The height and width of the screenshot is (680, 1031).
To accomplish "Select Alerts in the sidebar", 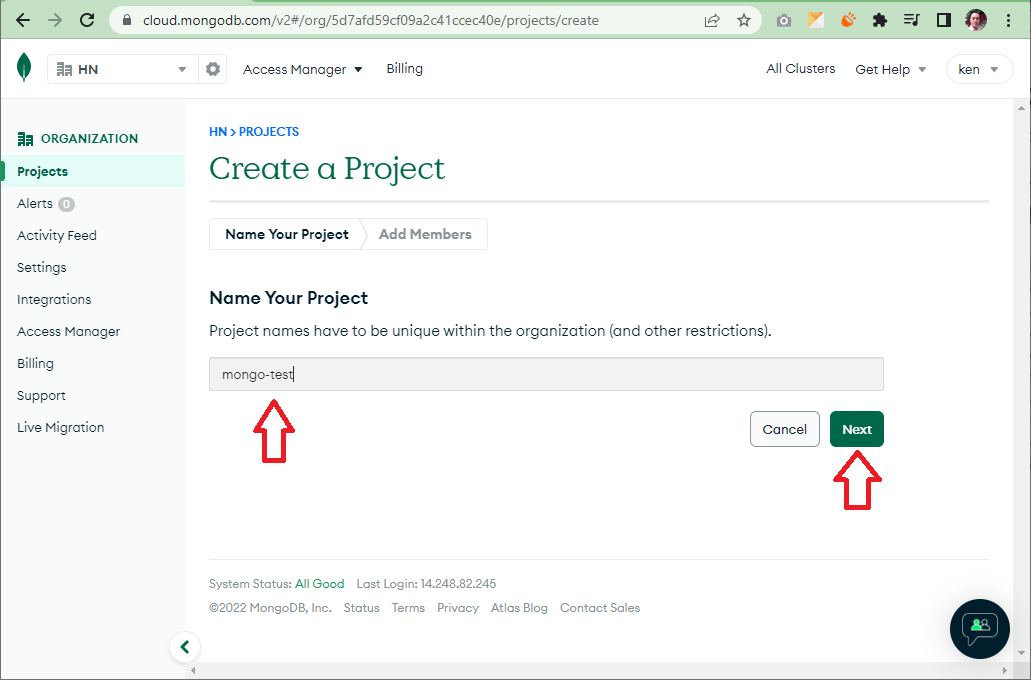I will pos(36,203).
